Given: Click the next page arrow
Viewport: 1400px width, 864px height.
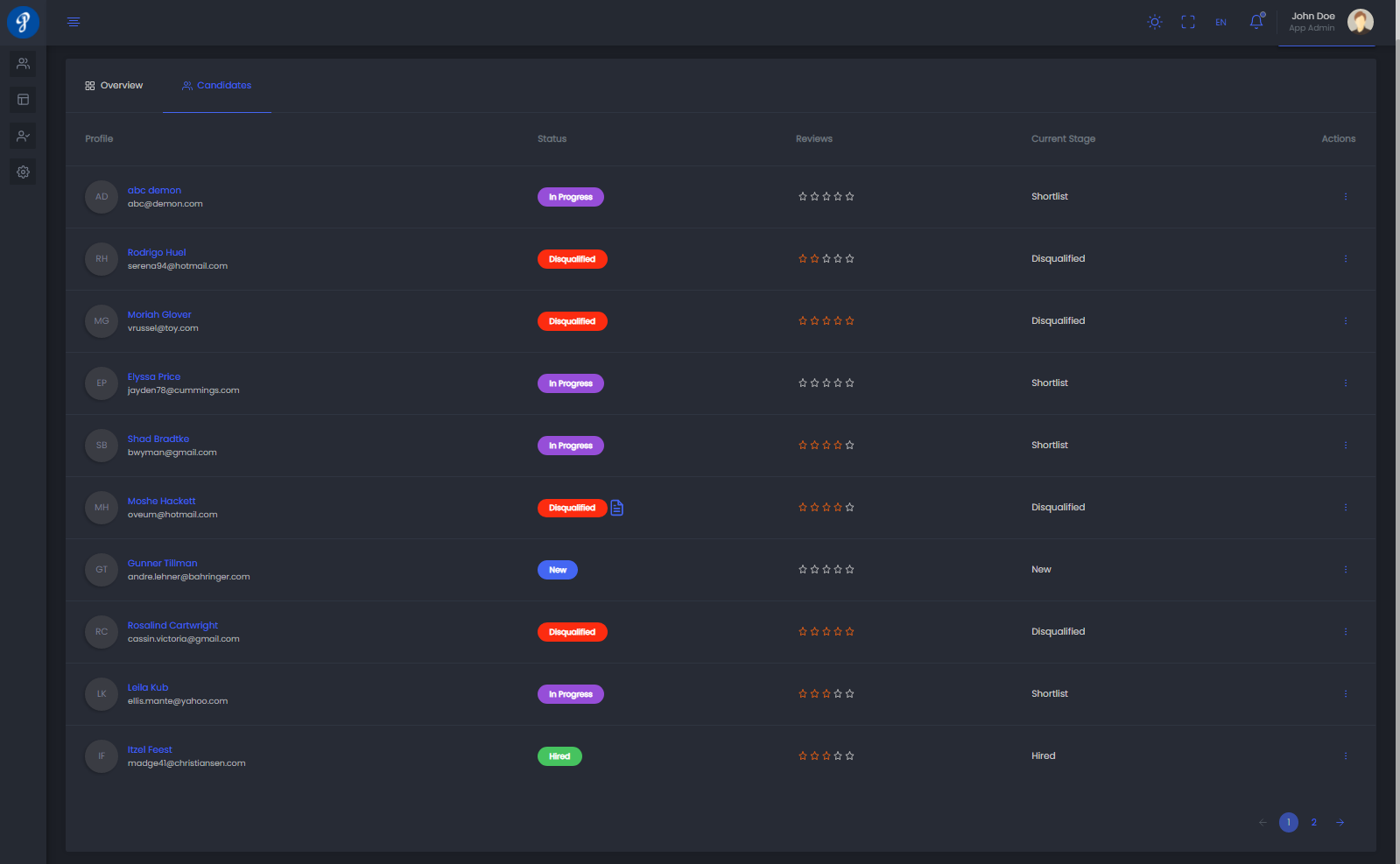Looking at the screenshot, I should 1340,822.
